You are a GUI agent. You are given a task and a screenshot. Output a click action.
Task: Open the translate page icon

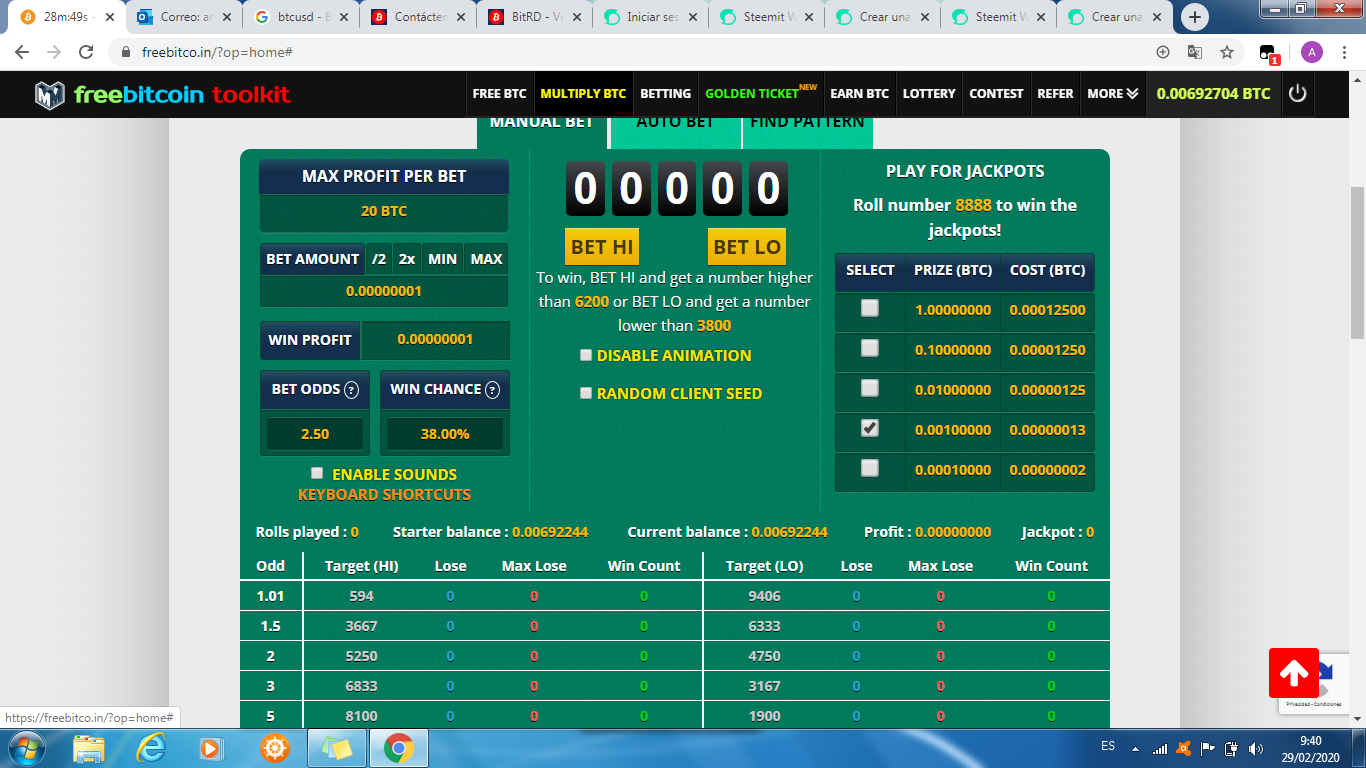[1194, 52]
